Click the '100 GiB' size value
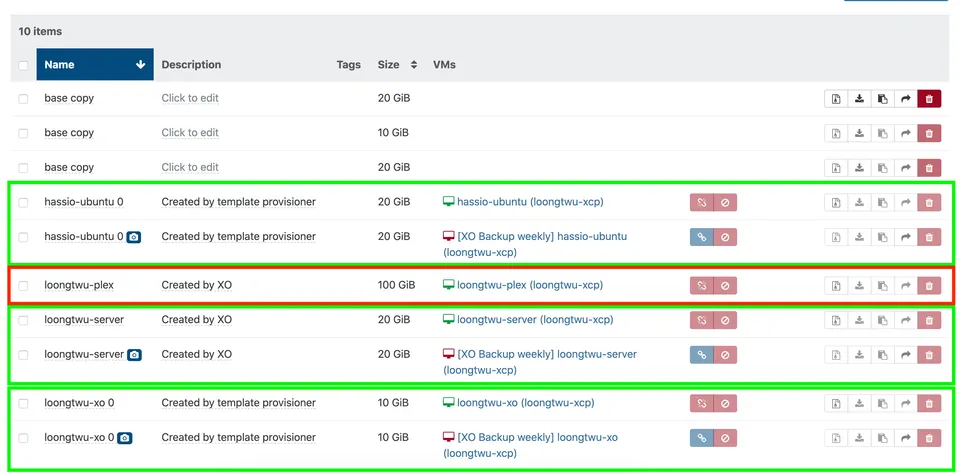The width and height of the screenshot is (960, 474). (x=396, y=285)
